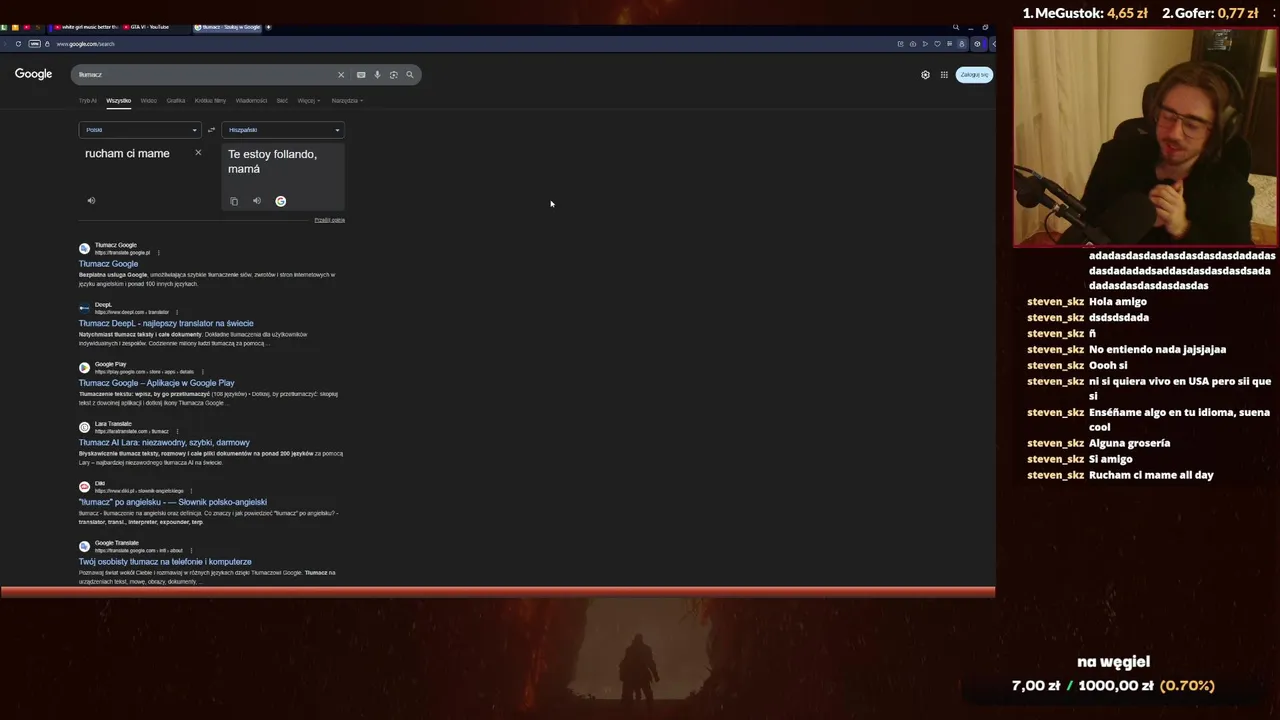The height and width of the screenshot is (720, 1280).
Task: Click the VPN badge in address bar
Action: [35, 44]
